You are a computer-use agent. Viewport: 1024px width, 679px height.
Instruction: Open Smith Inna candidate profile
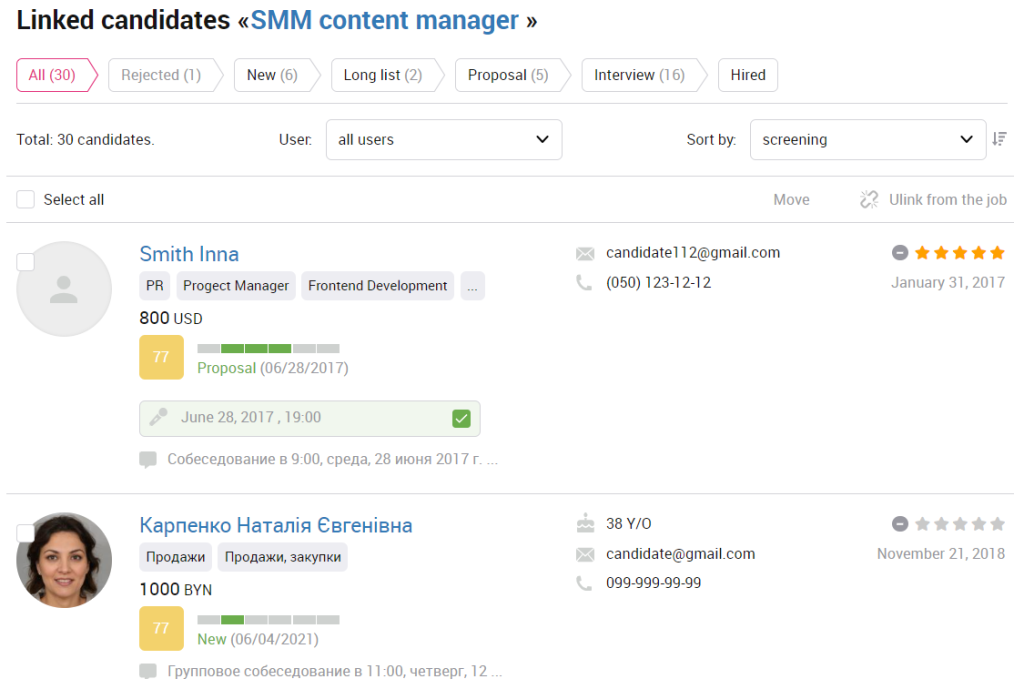(x=189, y=254)
